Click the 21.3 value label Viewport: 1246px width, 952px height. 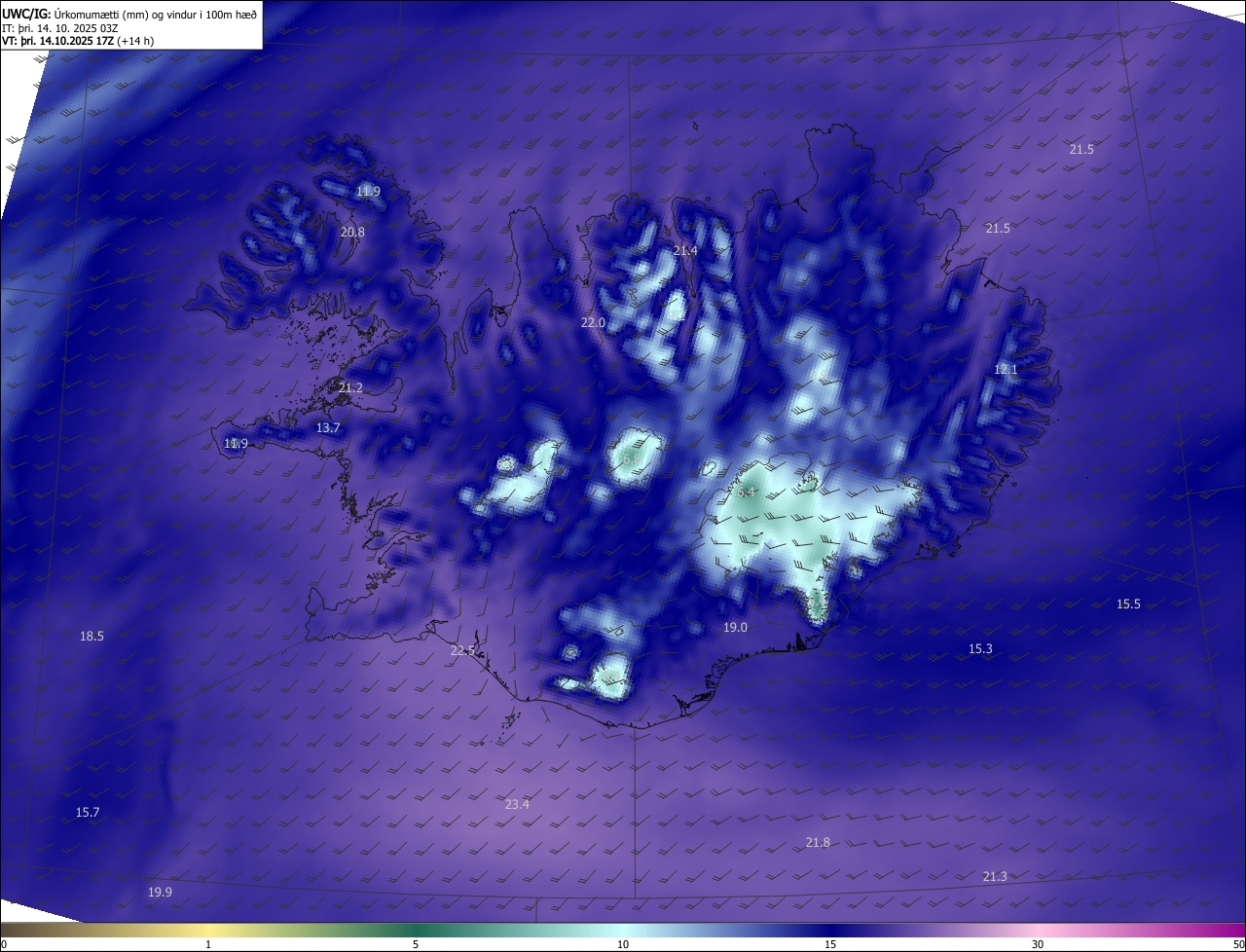(x=995, y=876)
